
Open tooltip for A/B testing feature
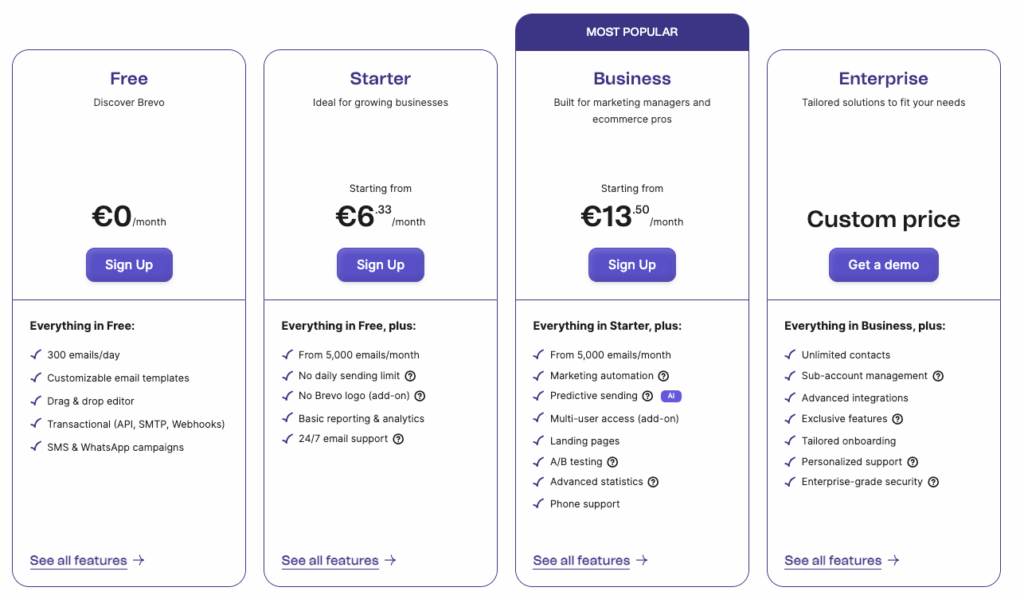(611, 461)
